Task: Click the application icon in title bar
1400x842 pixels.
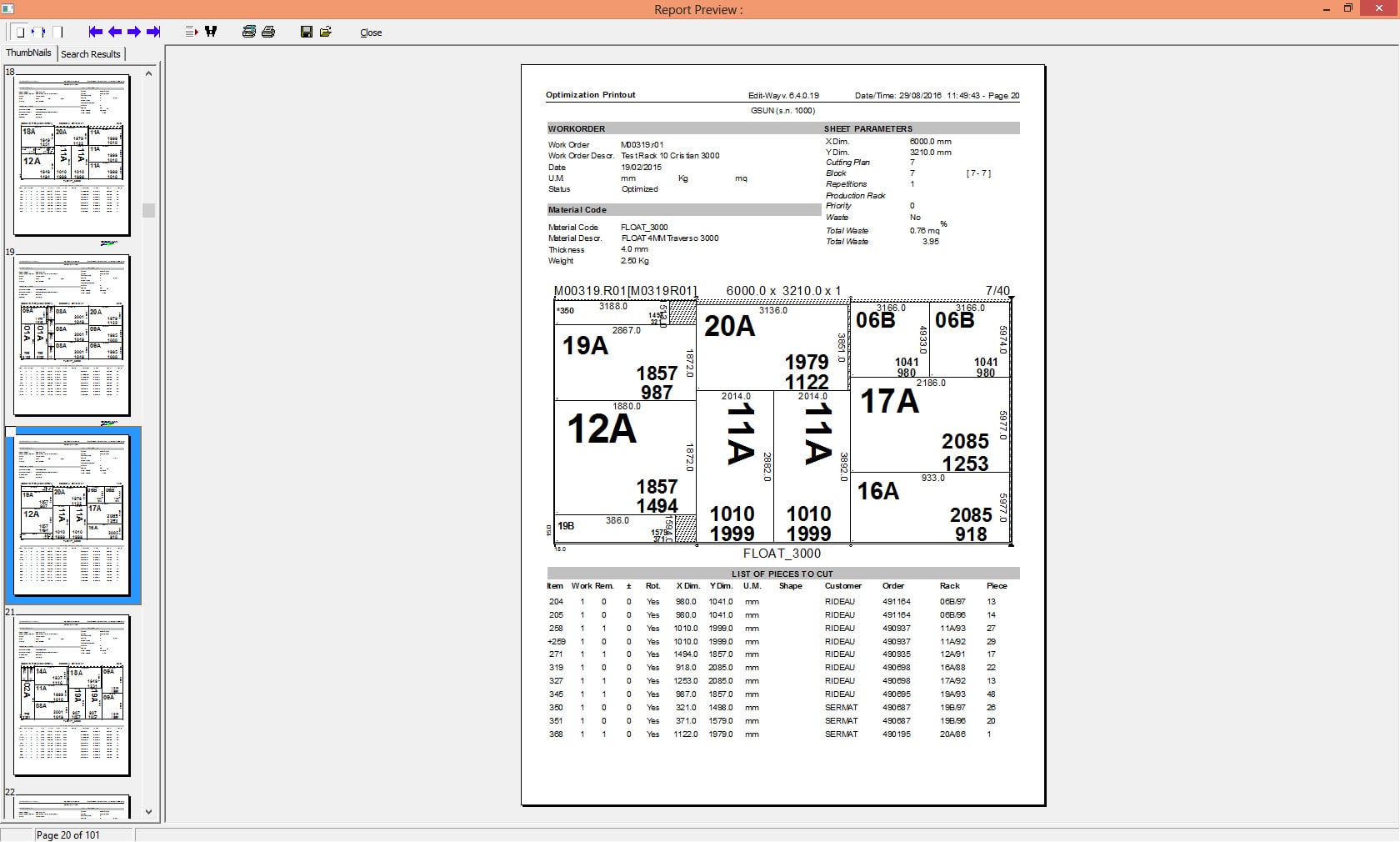Action: 7,8
